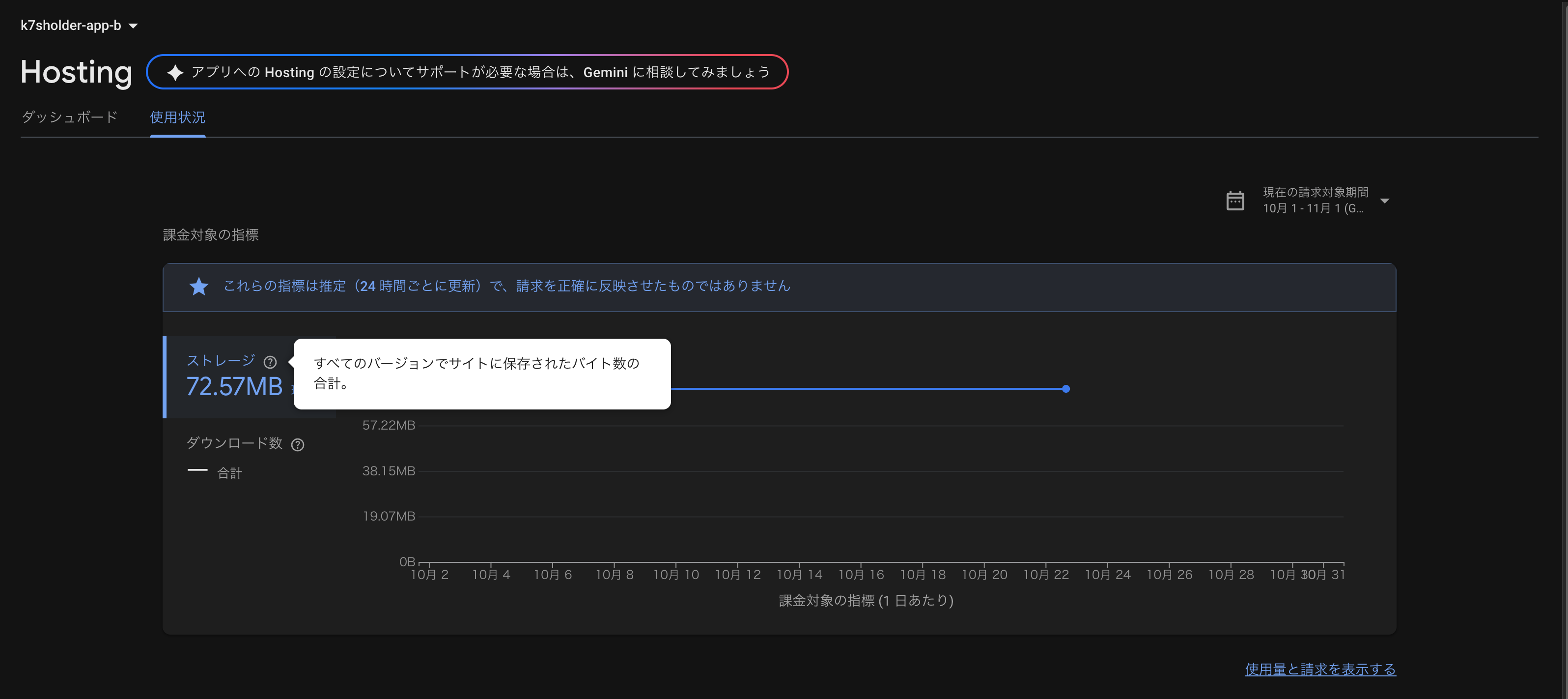Click the Gemini consultation banner text
Image resolution: width=1568 pixels, height=699 pixels.
pos(480,72)
